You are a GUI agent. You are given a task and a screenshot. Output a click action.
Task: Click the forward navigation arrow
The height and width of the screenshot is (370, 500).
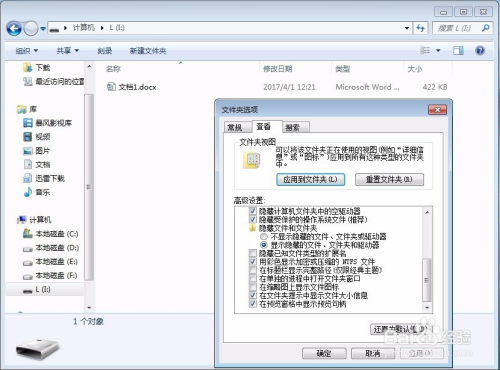coord(31,28)
